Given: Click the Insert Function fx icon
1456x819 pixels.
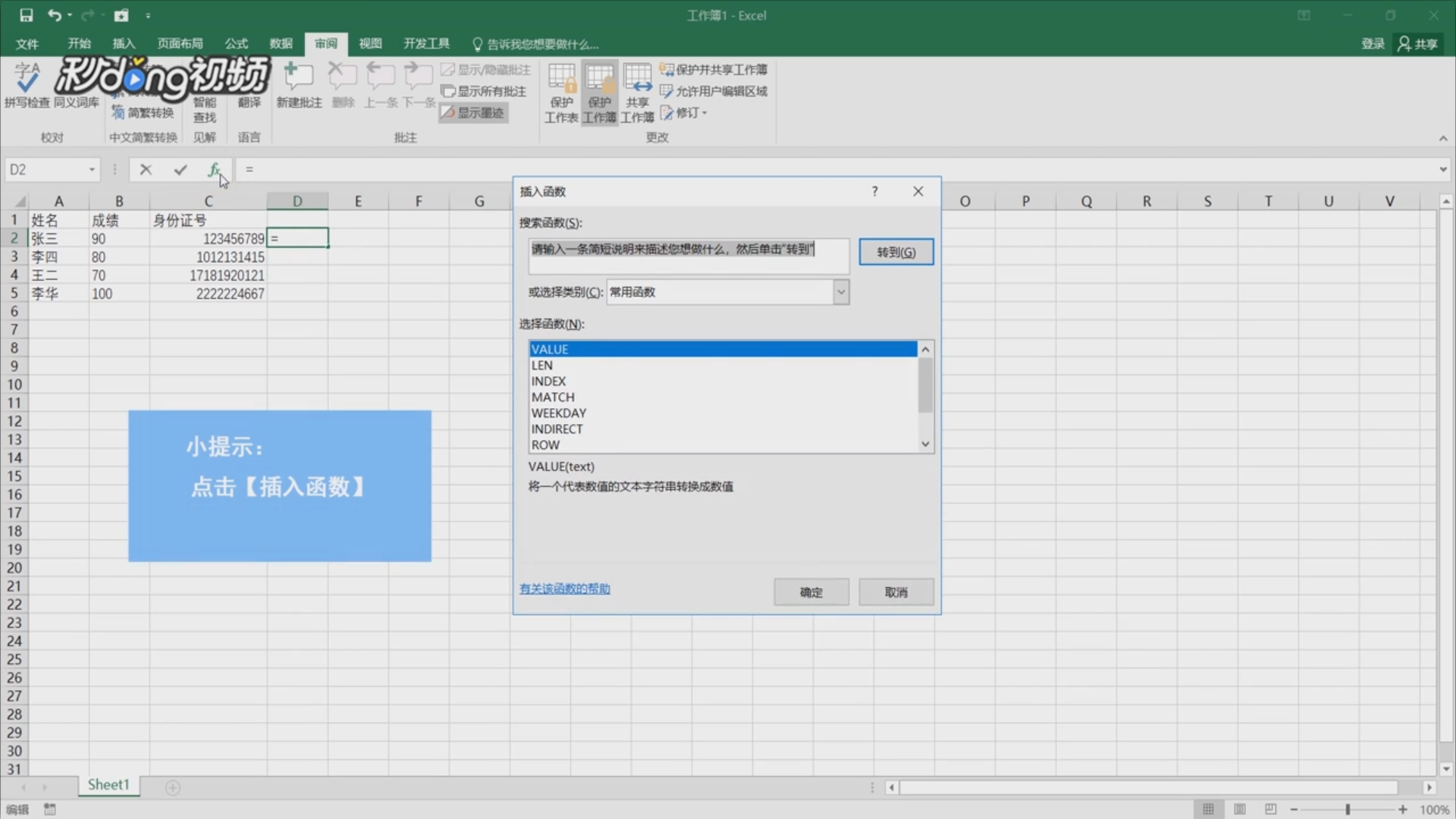Looking at the screenshot, I should click(214, 170).
